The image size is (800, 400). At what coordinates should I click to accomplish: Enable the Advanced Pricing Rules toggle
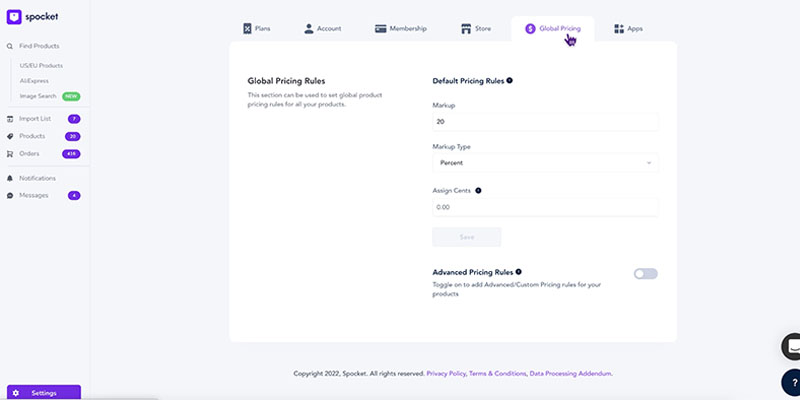click(645, 274)
